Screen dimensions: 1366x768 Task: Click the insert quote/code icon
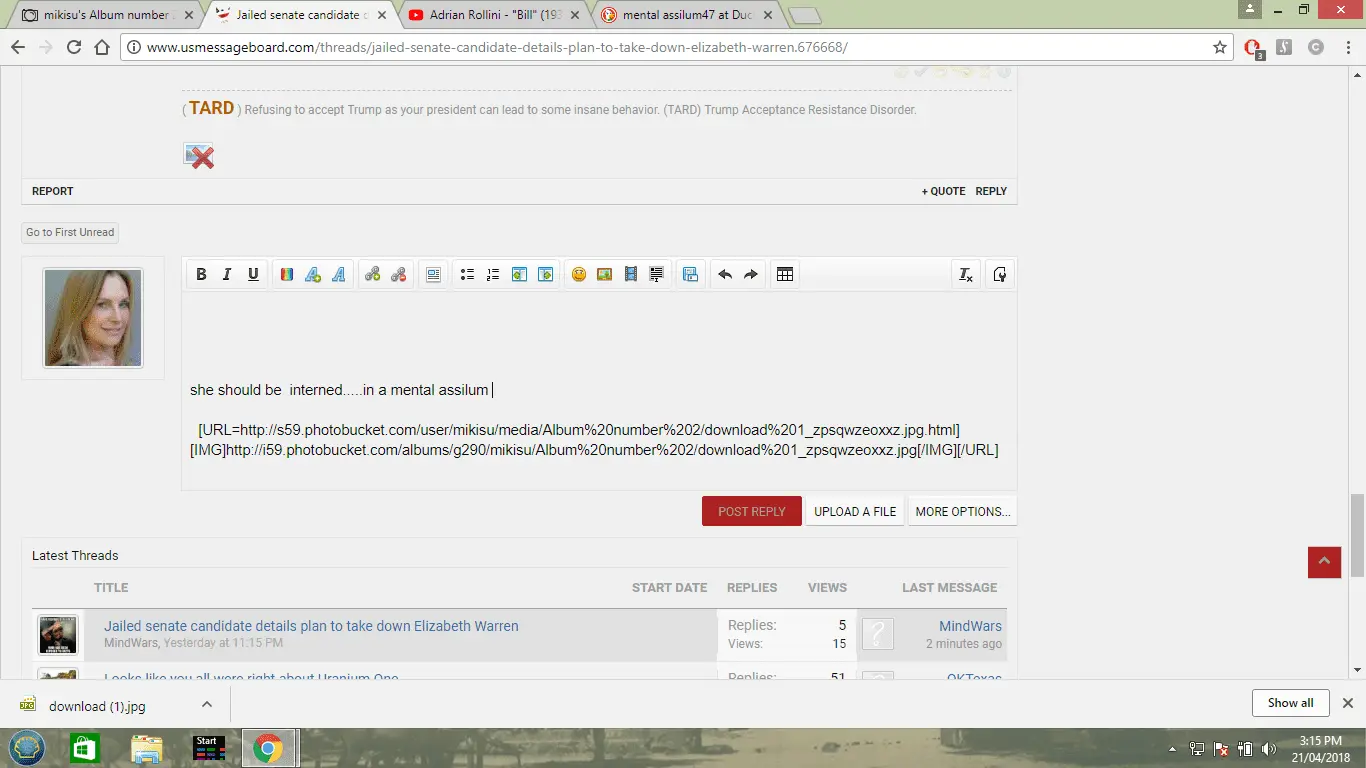coord(657,274)
